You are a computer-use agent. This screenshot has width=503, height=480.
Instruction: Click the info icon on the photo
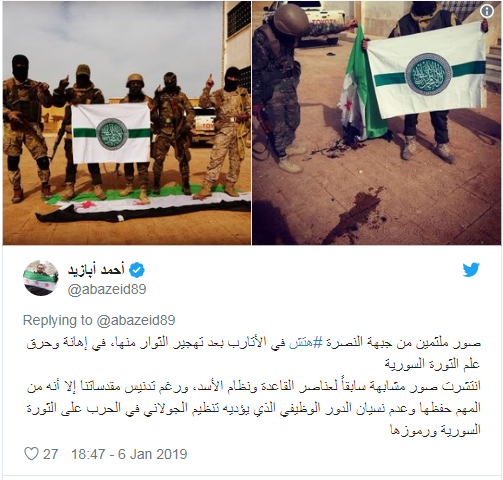click(x=487, y=11)
